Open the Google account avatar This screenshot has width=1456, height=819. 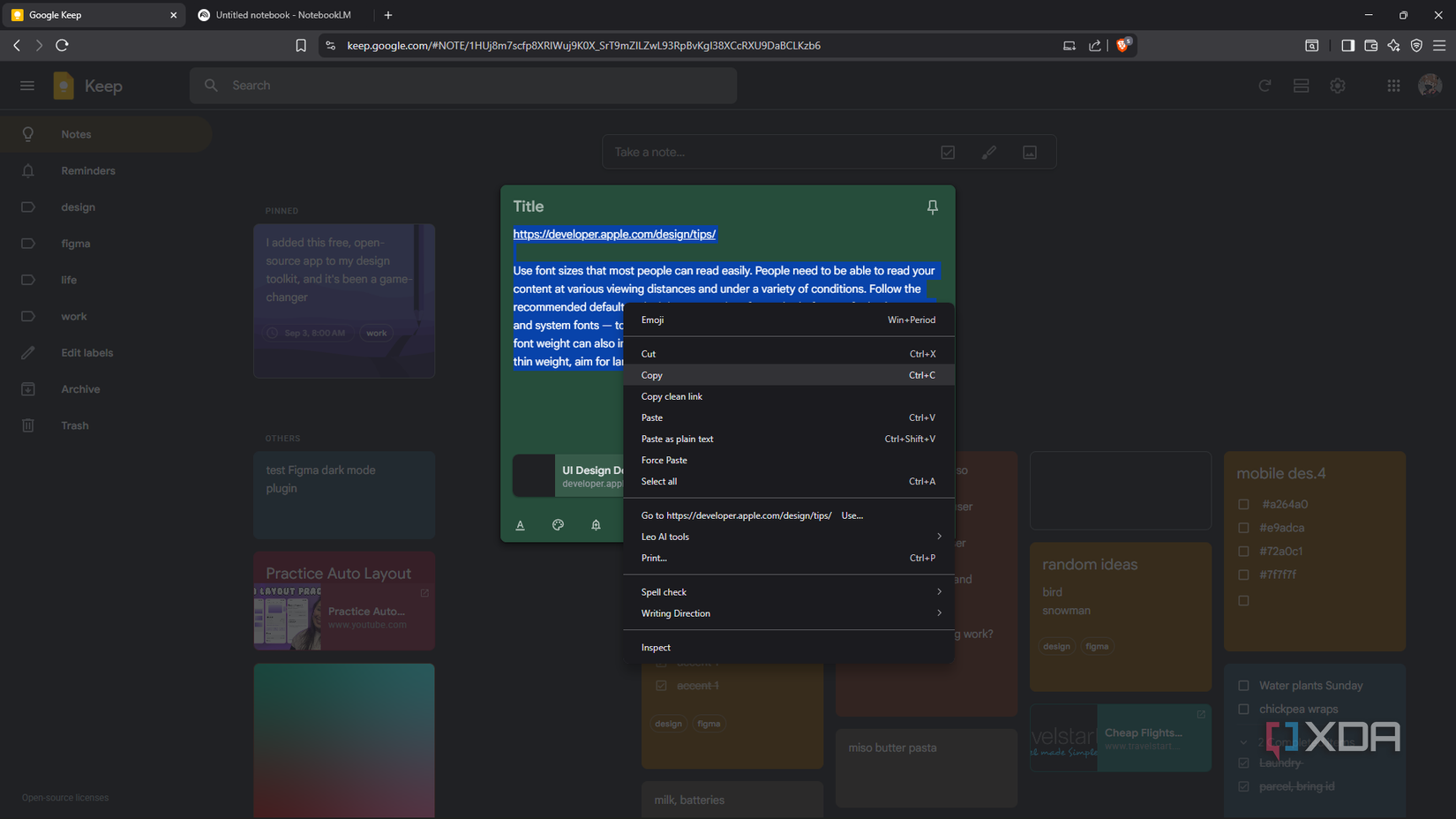pyautogui.click(x=1430, y=86)
